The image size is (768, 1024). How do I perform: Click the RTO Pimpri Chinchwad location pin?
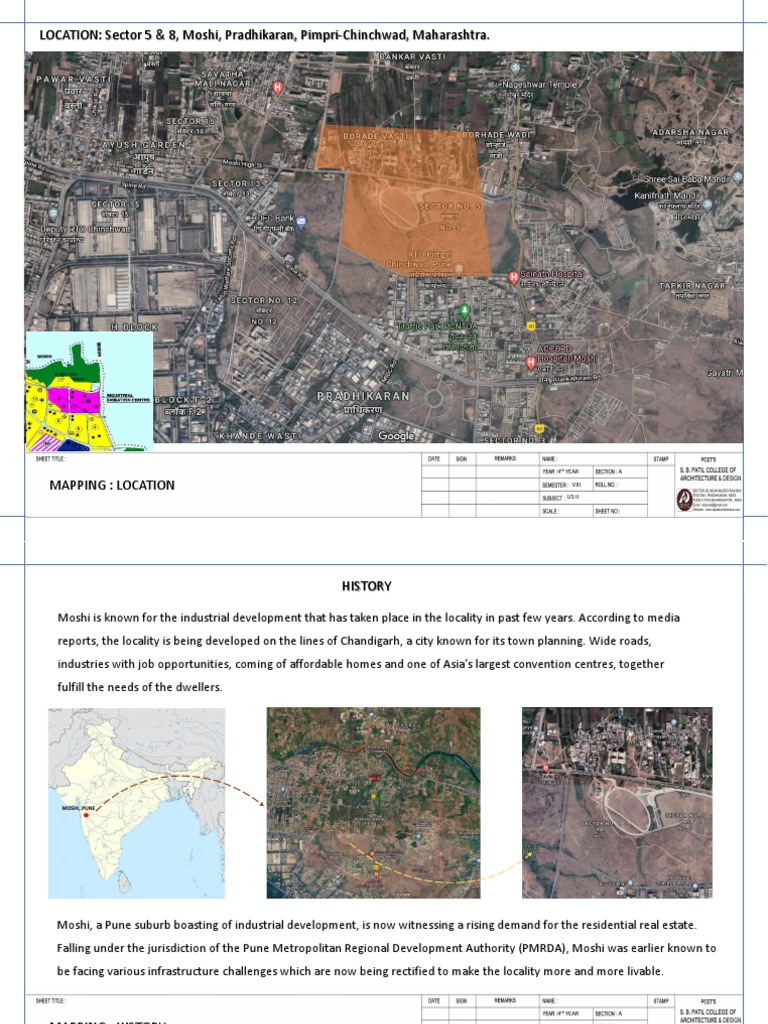click(459, 268)
